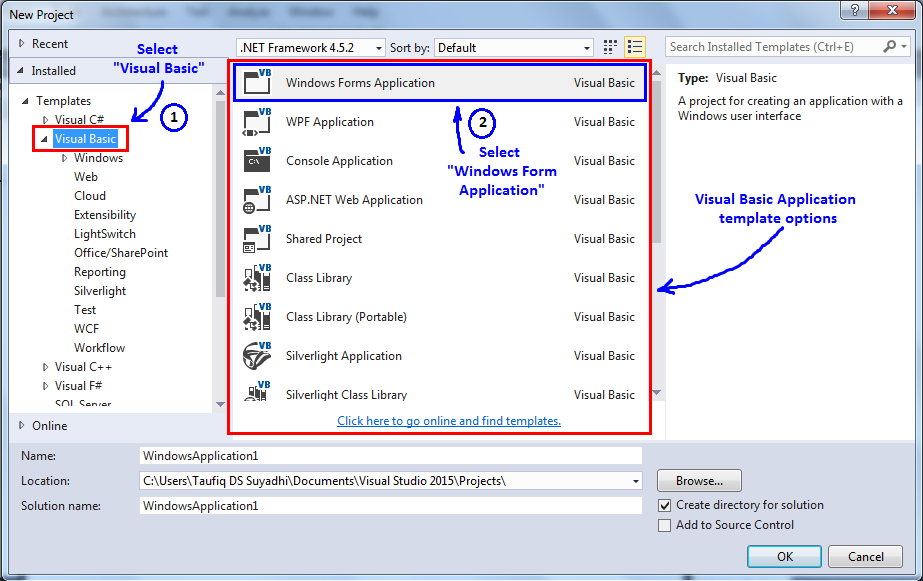Select Reporting category in tree
The image size is (923, 581).
point(99,272)
